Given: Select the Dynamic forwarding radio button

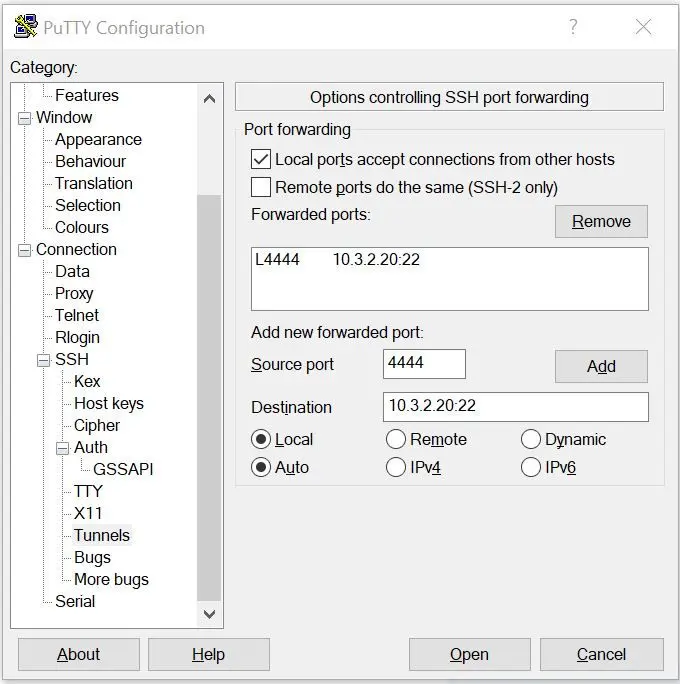Looking at the screenshot, I should pyautogui.click(x=530, y=439).
